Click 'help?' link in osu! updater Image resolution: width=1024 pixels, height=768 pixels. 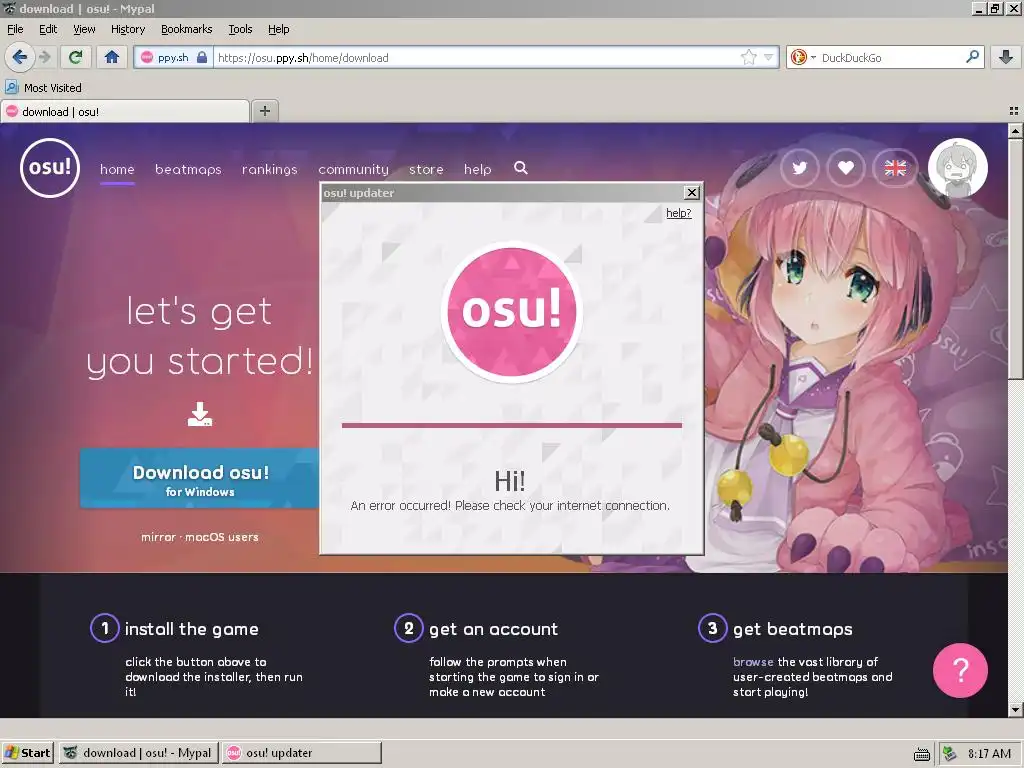point(679,213)
